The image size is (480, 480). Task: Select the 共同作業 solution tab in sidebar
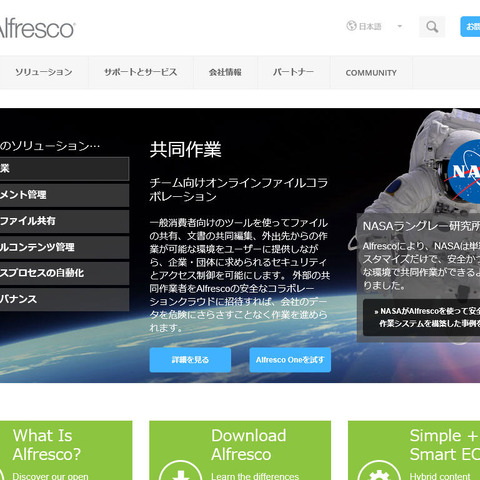[x=64, y=169]
